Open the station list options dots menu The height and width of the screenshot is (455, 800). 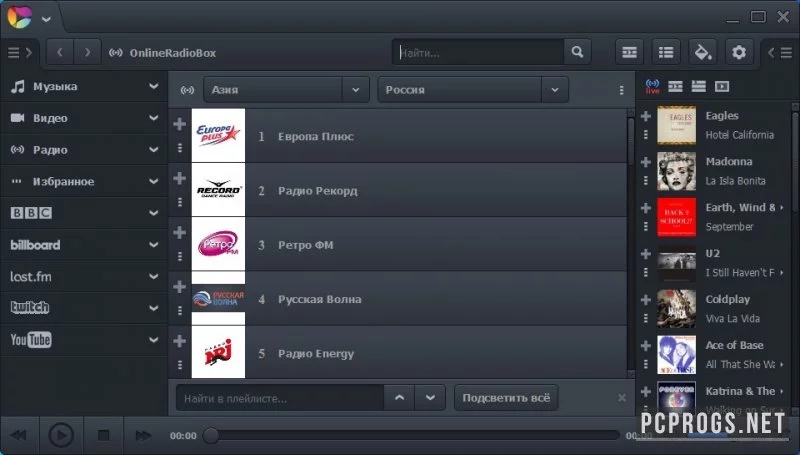click(x=621, y=90)
